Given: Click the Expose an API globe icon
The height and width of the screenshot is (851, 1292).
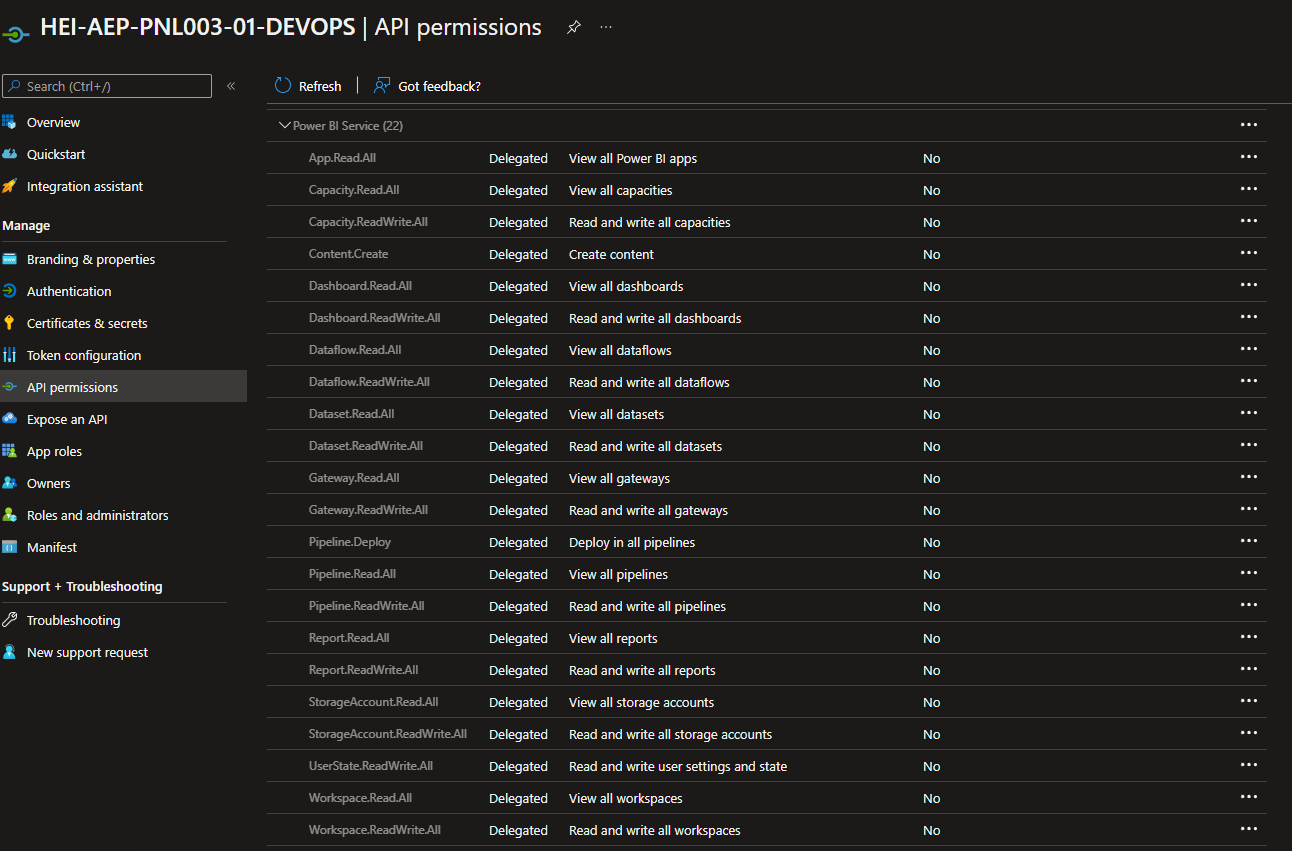Looking at the screenshot, I should [12, 418].
